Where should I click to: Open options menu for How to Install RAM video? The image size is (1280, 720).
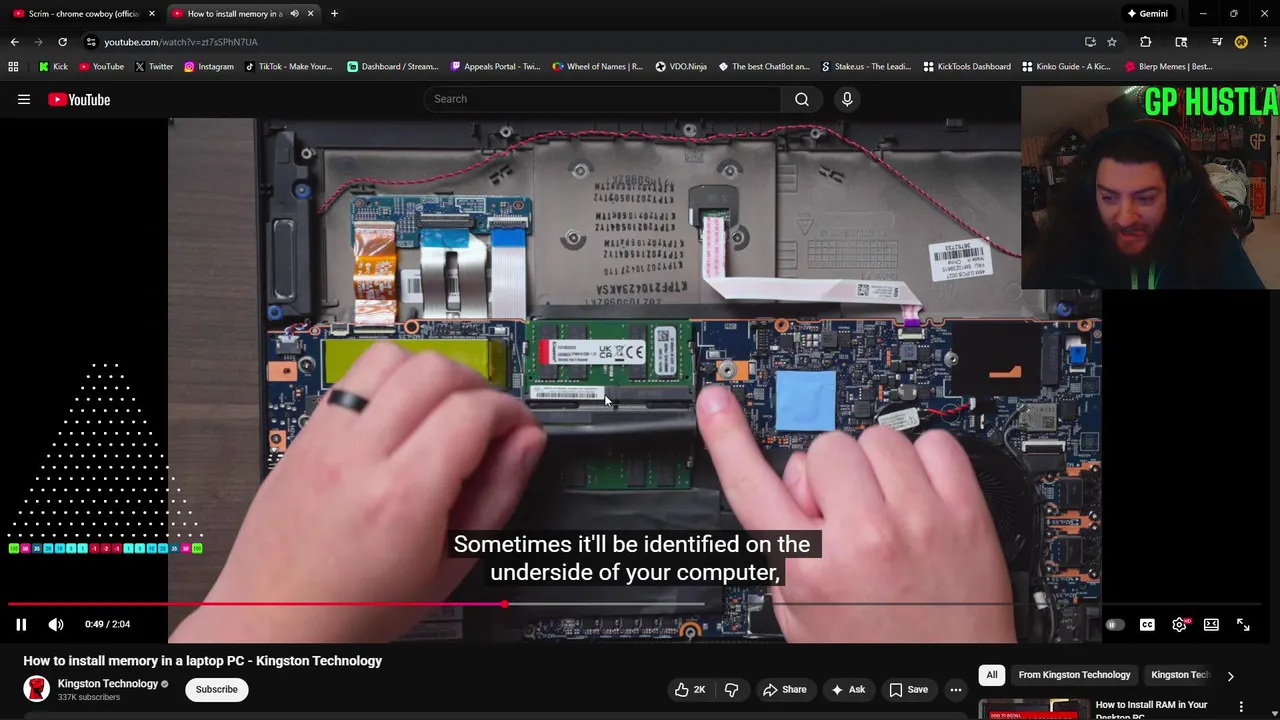pyautogui.click(x=1241, y=706)
